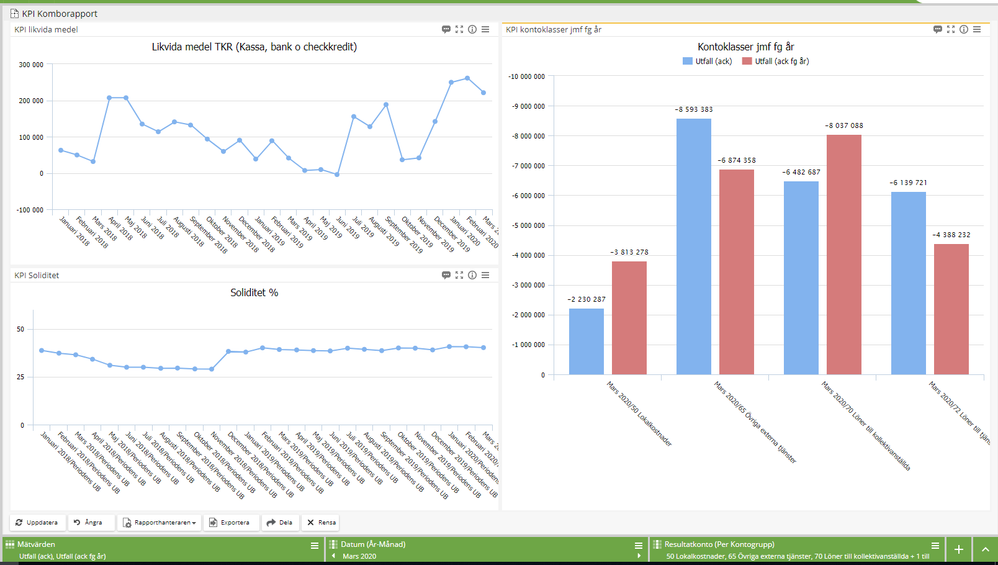Click blue bar labeled -6 139 721
998x565 pixels.
pyautogui.click(x=908, y=283)
